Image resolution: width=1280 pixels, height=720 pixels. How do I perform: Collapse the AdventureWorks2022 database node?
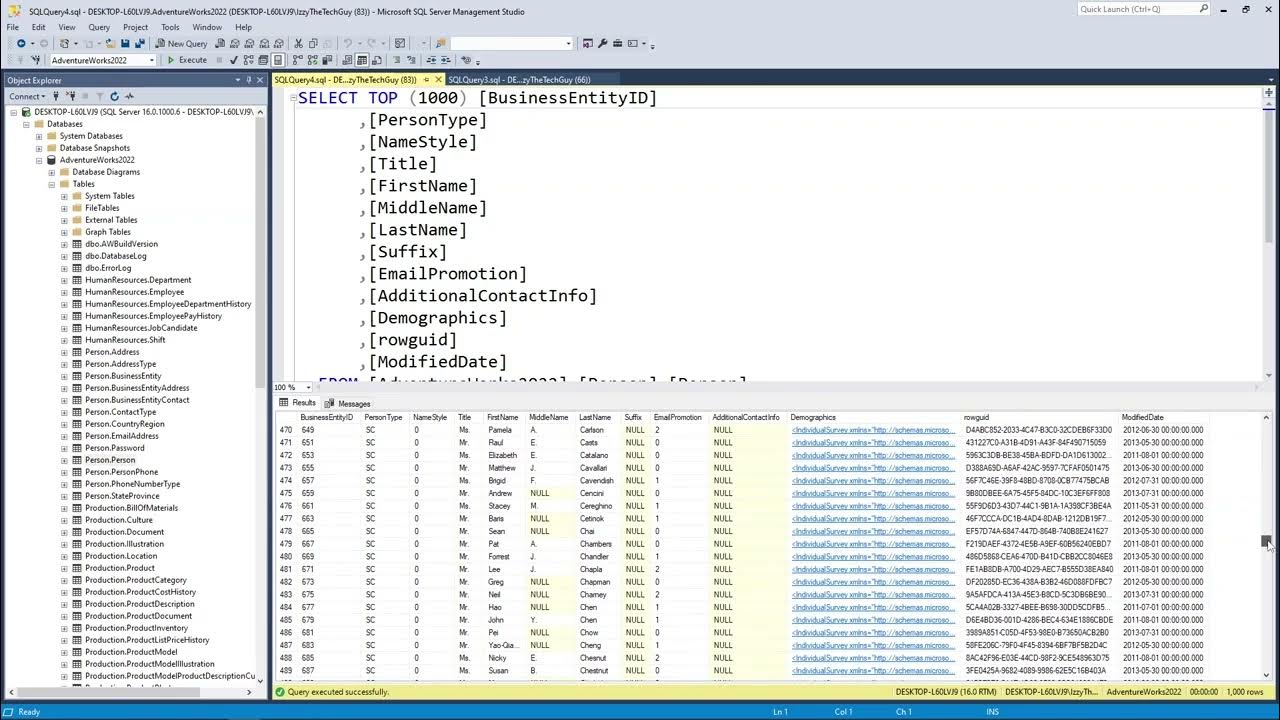tap(39, 160)
